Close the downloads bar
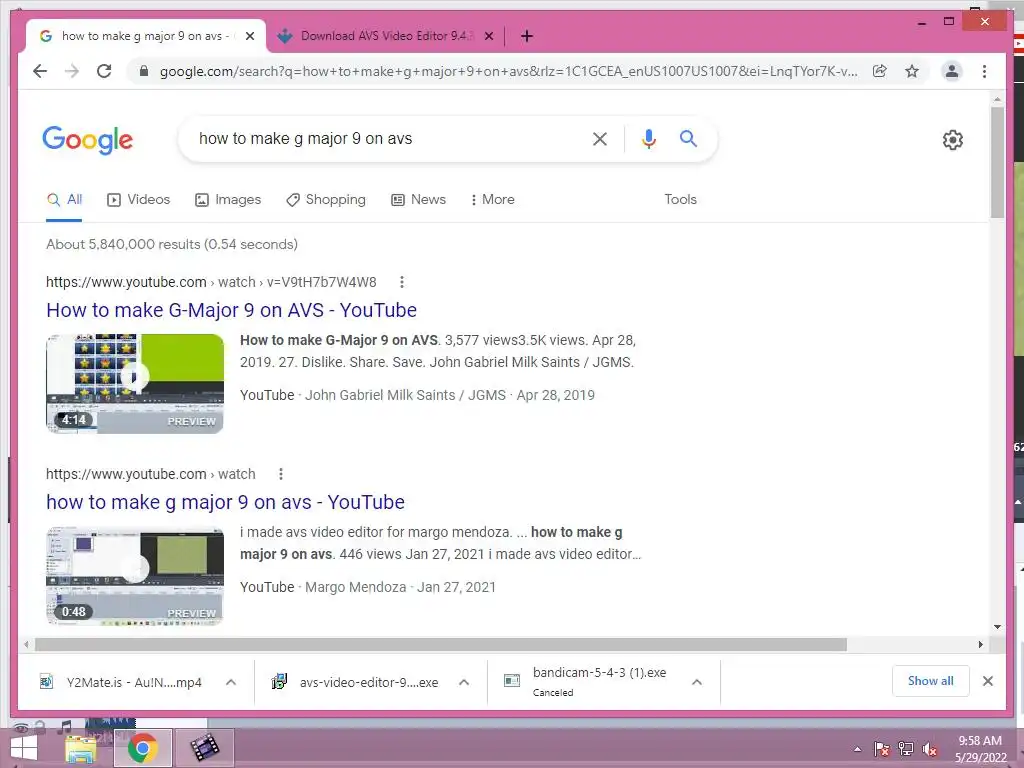1024x768 pixels. pos(987,681)
